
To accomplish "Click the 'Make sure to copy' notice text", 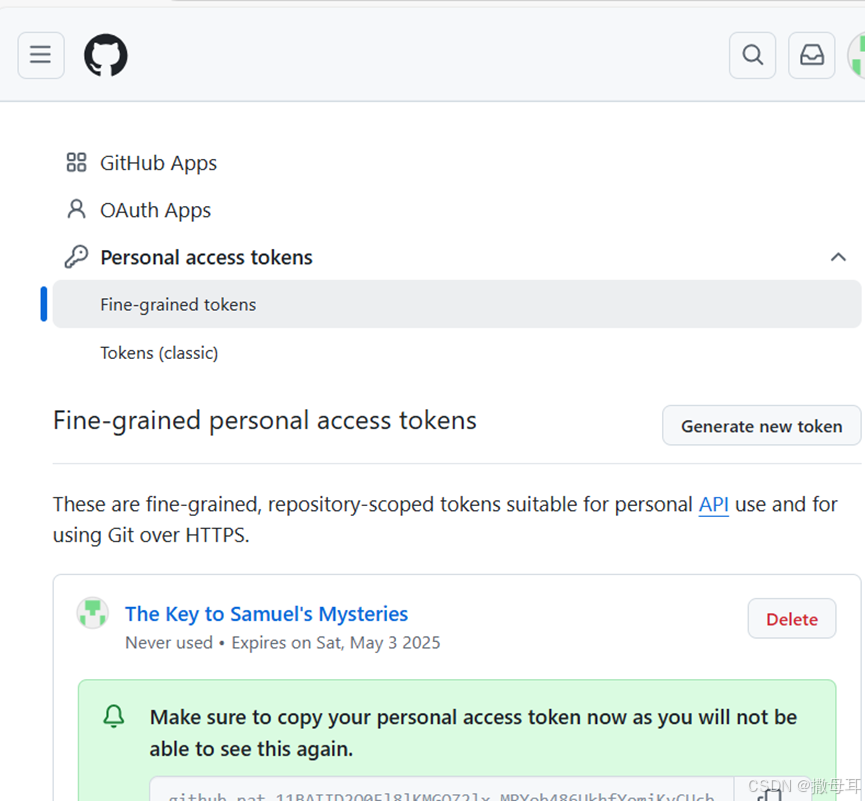I will tap(473, 733).
